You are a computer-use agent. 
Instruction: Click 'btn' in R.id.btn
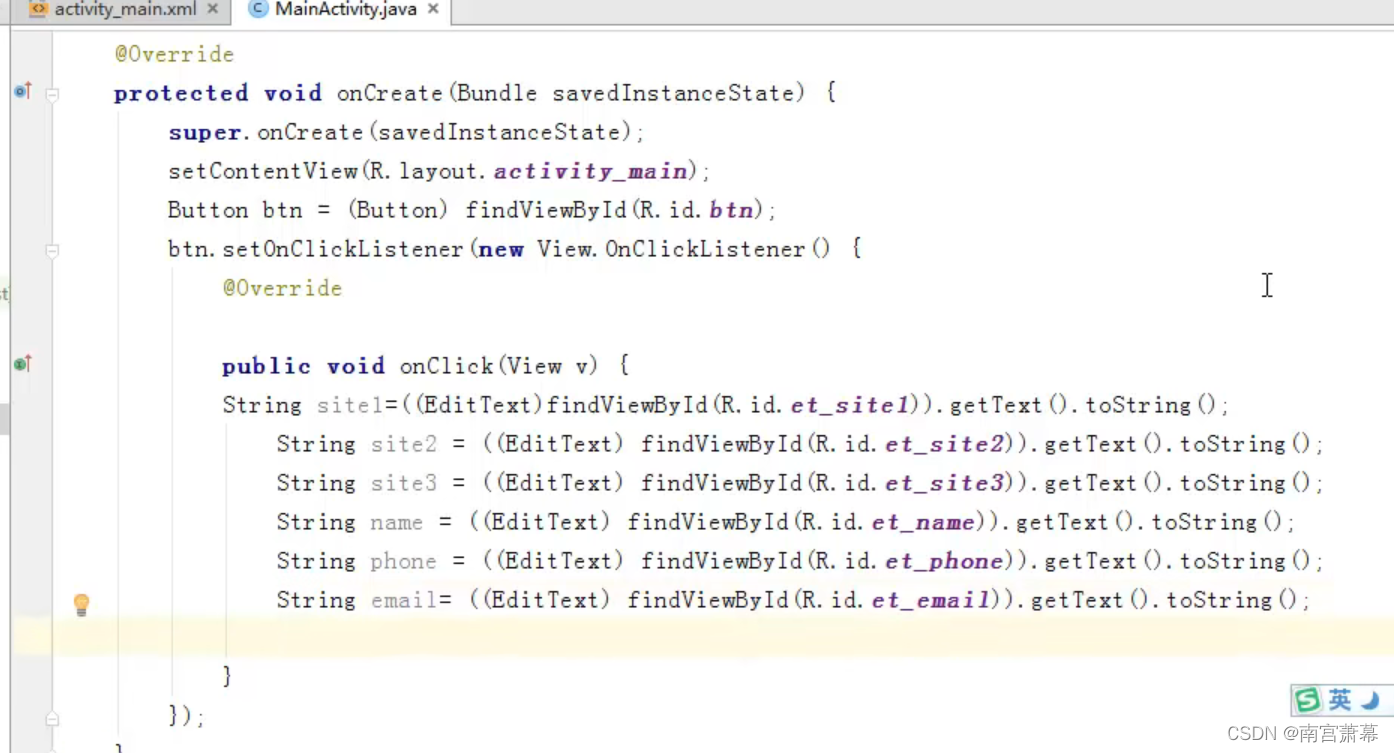click(731, 210)
